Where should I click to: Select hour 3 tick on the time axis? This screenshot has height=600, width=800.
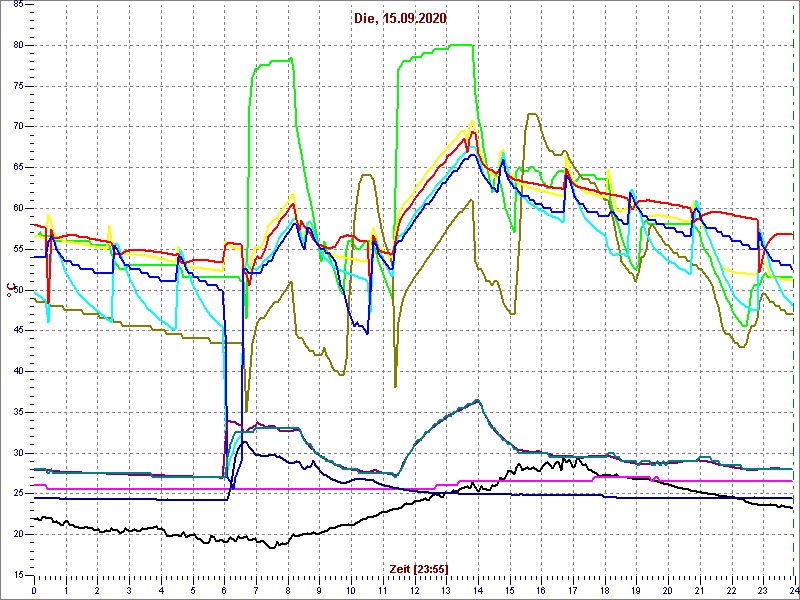129,590
